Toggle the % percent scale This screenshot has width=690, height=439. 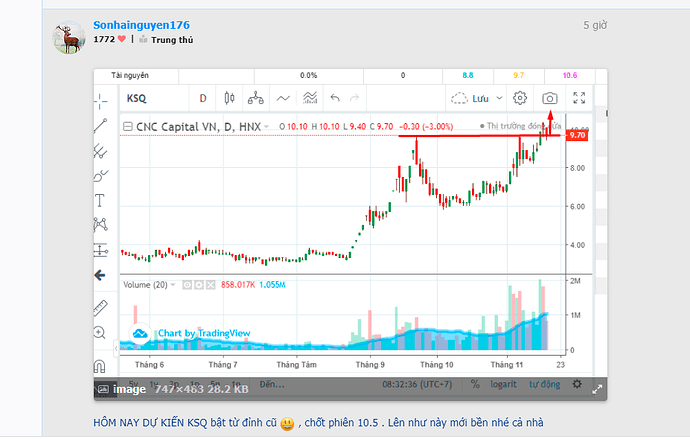475,384
